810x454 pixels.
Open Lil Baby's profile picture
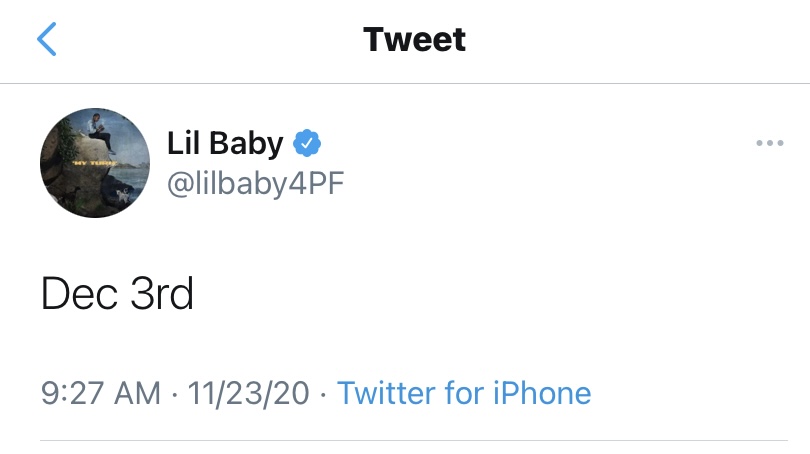click(95, 163)
